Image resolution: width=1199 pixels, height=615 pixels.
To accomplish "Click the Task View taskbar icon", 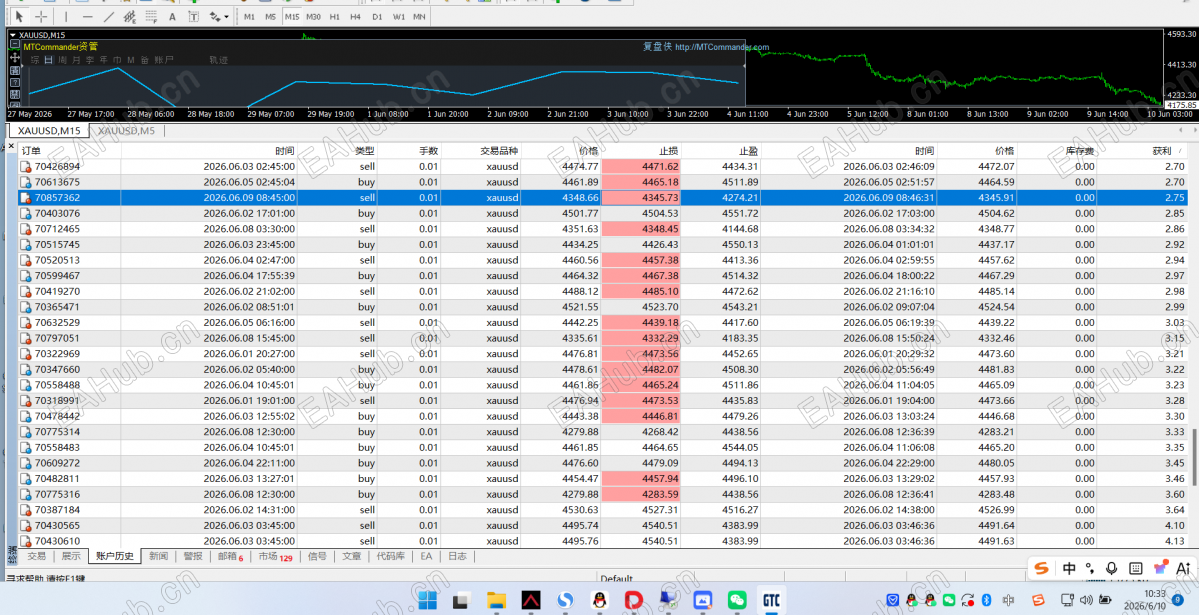I will pyautogui.click(x=461, y=600).
